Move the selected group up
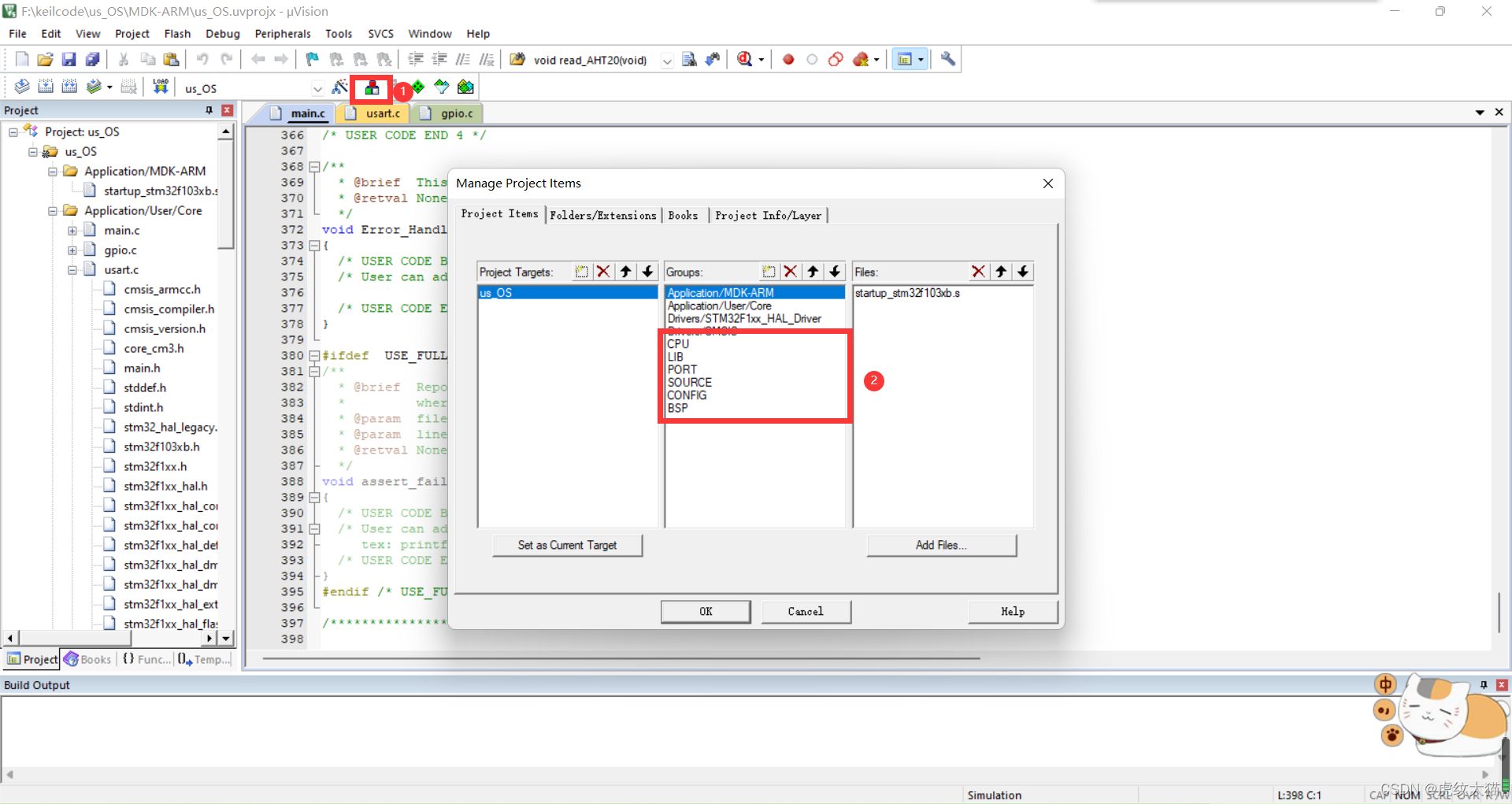Image resolution: width=1512 pixels, height=804 pixels. tap(813, 272)
